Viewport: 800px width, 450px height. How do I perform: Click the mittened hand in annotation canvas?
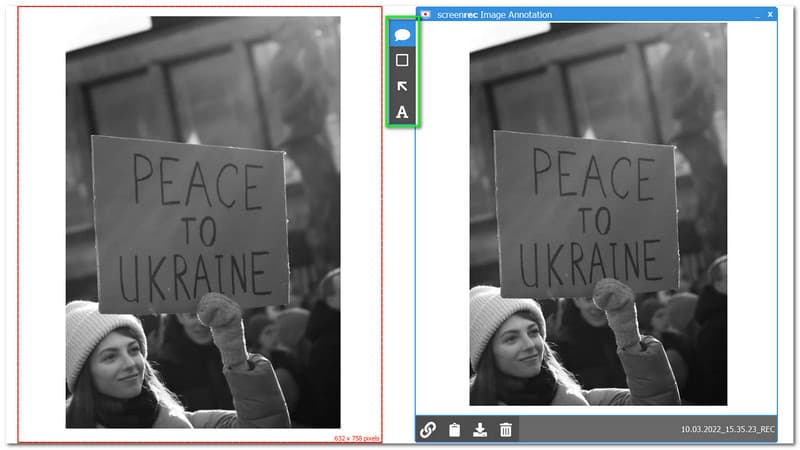616,302
